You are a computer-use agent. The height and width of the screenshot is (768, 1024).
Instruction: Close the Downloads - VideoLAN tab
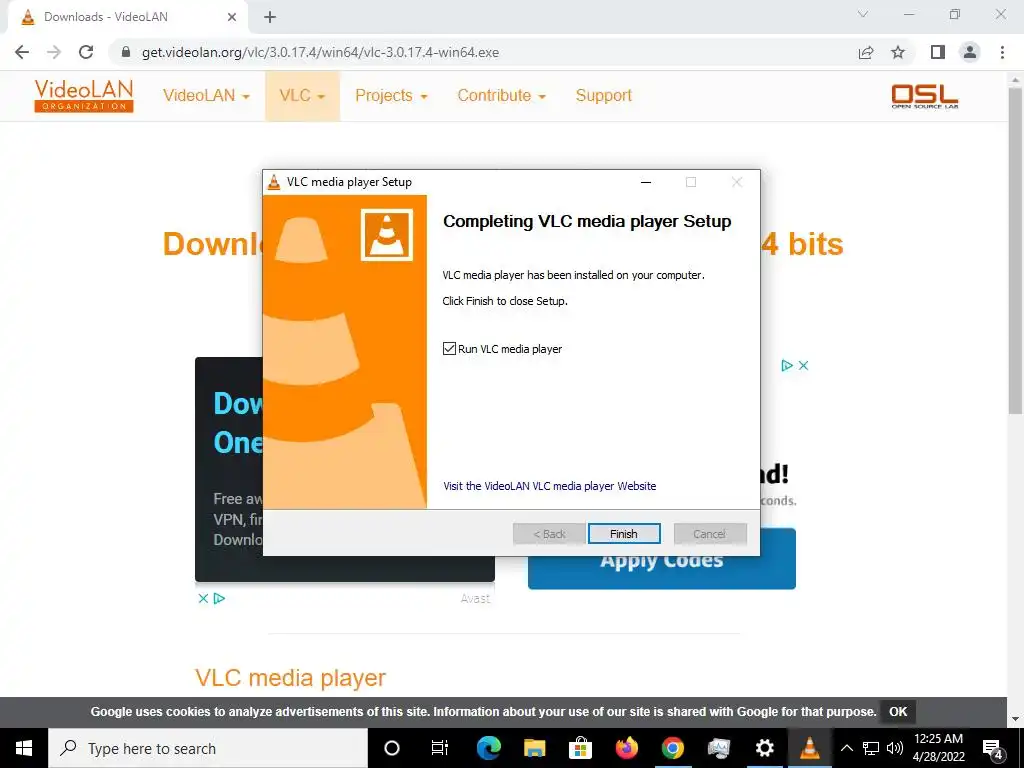[x=232, y=18]
